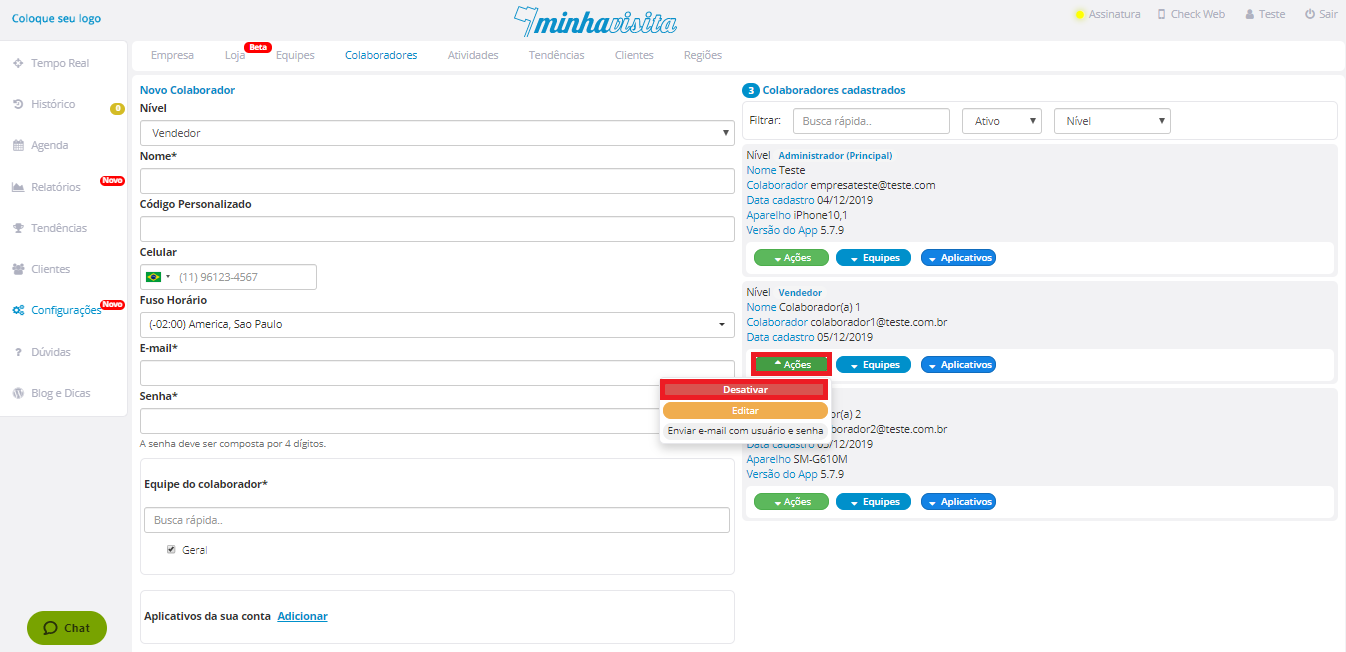Expand the Nível Vendedor dropdown
This screenshot has height=652, width=1346.
click(x=437, y=133)
